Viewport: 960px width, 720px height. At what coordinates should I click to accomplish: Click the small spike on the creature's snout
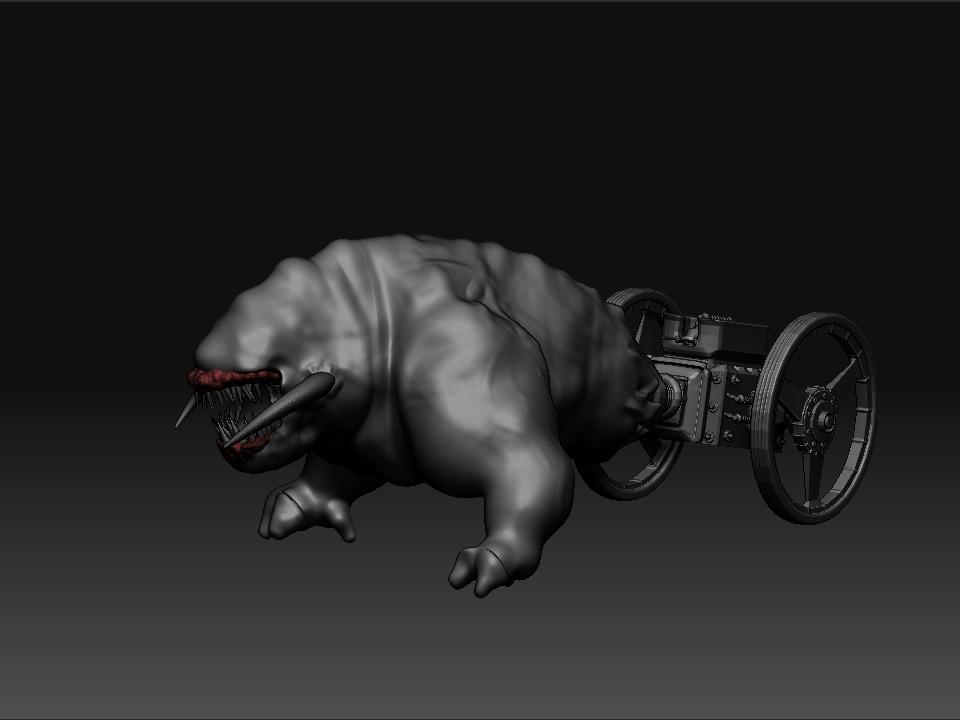[185, 411]
